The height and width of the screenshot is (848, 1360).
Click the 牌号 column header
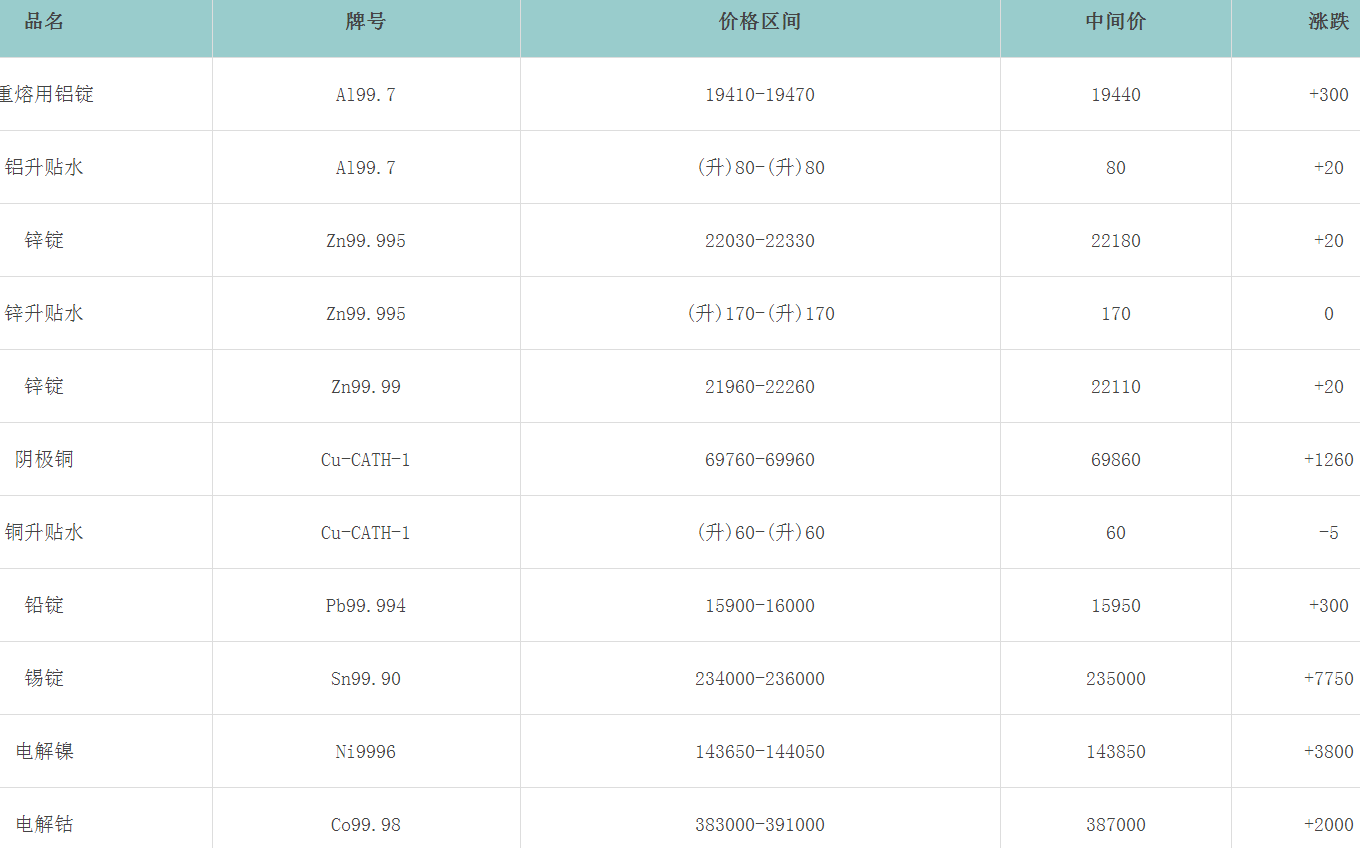point(366,22)
